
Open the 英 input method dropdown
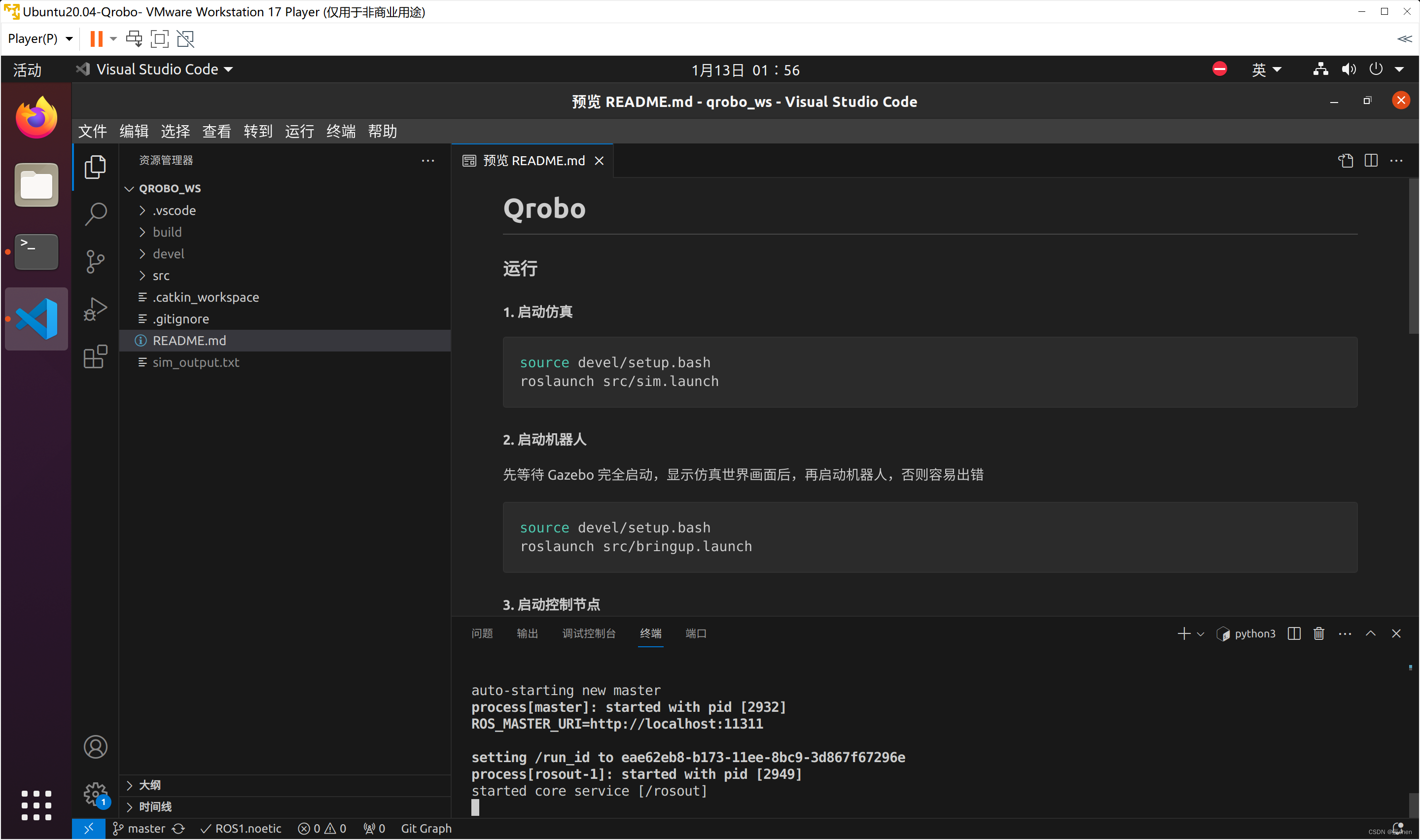(1266, 70)
